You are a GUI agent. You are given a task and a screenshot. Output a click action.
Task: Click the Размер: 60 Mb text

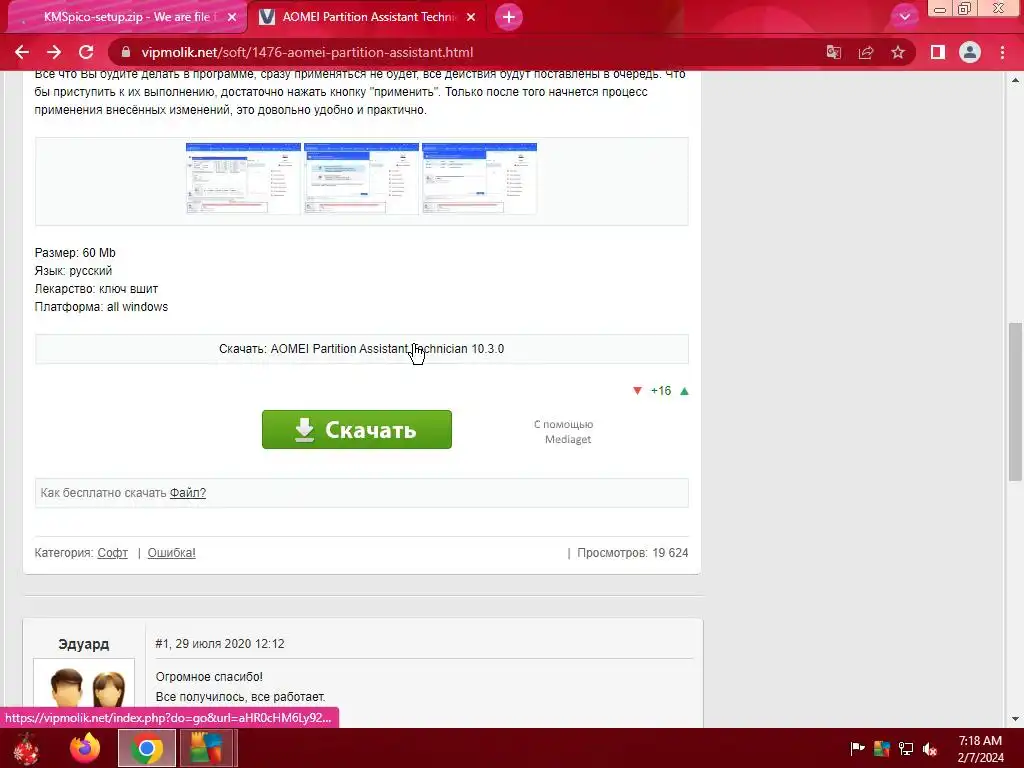tap(75, 253)
